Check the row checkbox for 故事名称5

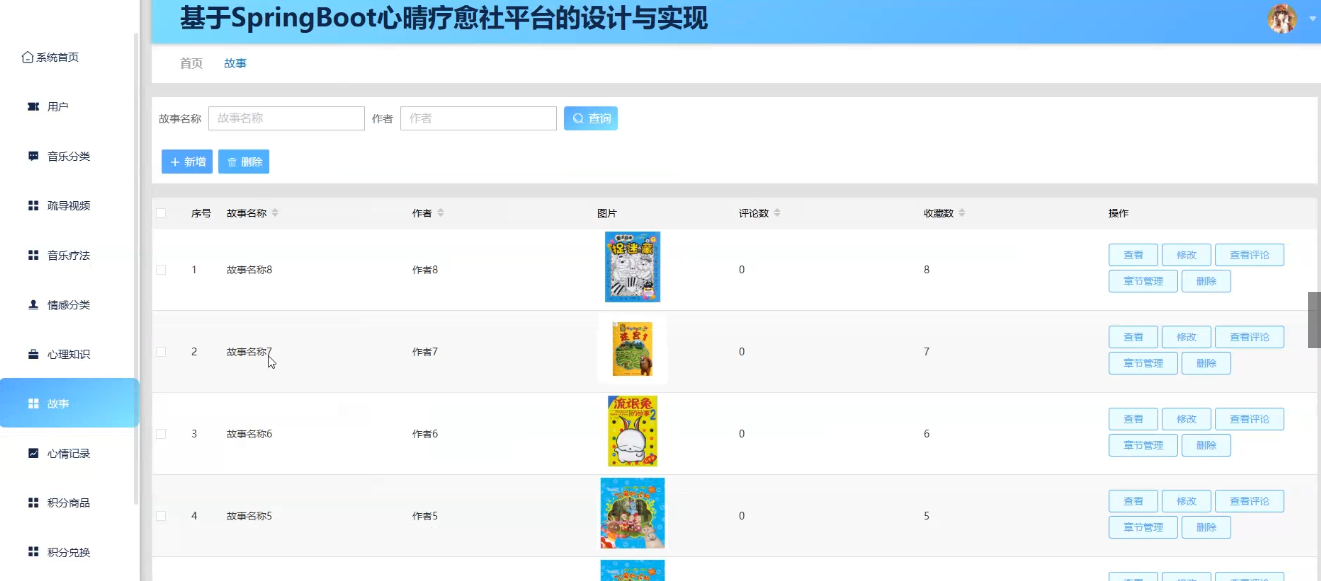pos(161,515)
